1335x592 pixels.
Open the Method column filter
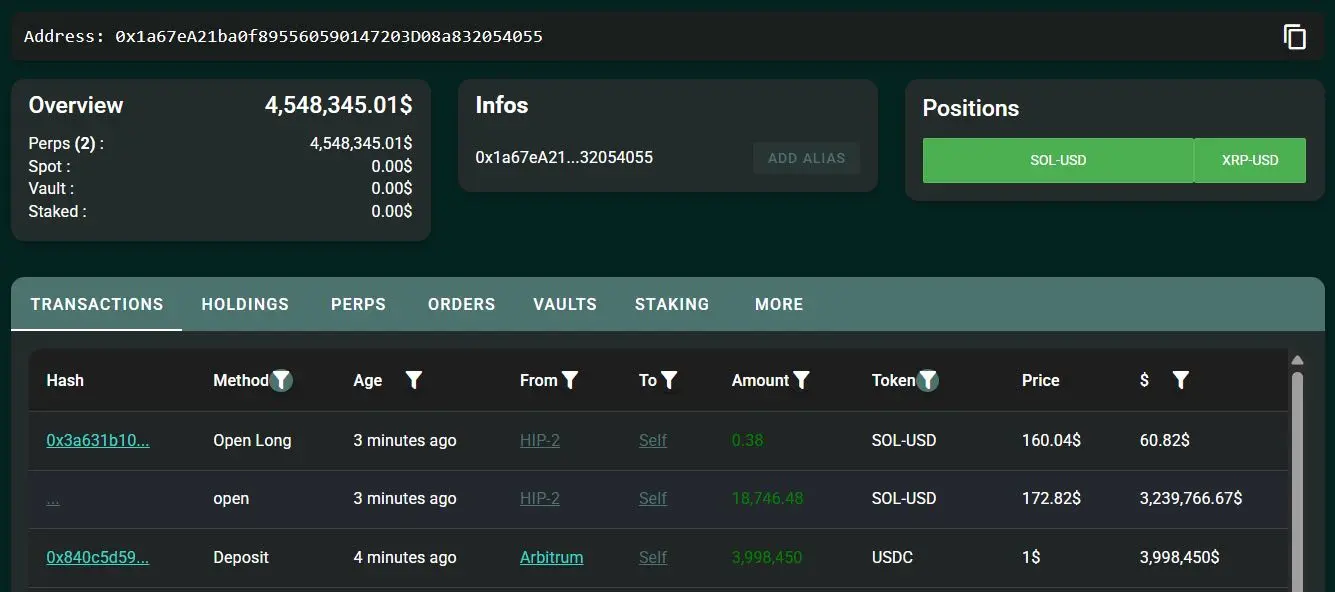[282, 380]
